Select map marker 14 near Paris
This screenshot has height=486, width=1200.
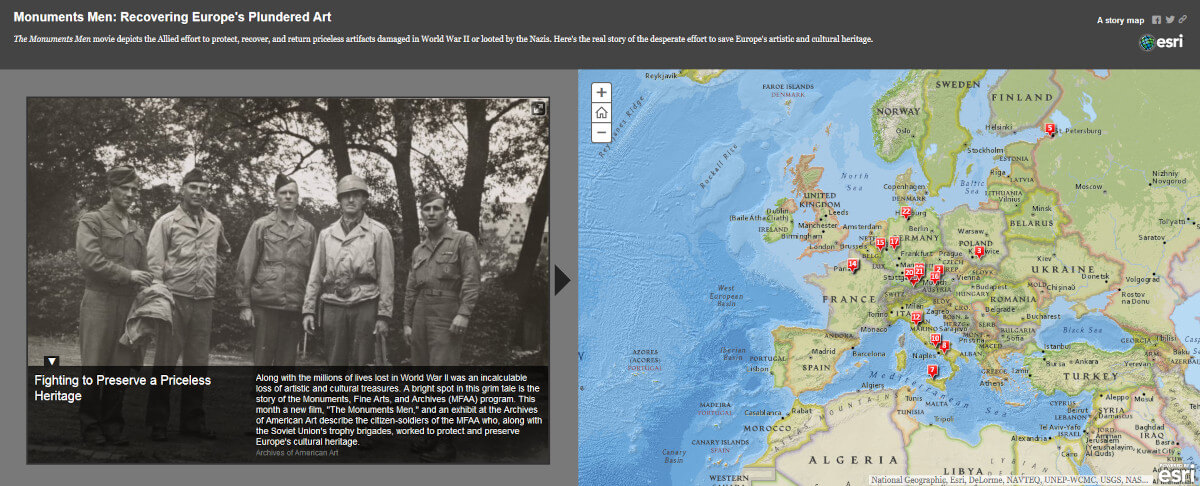[853, 265]
